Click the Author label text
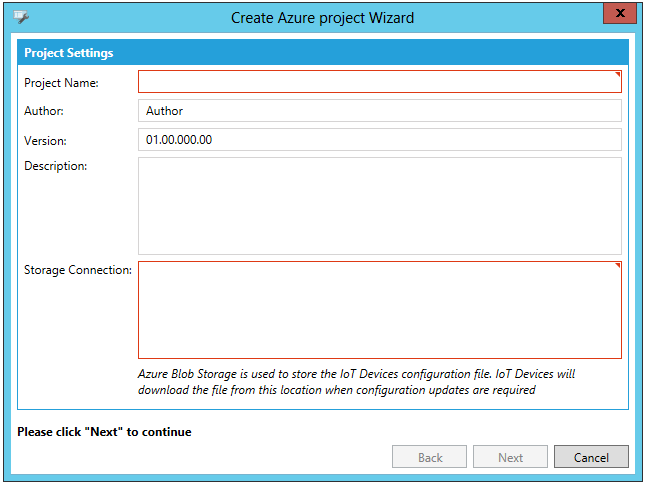 (44, 111)
